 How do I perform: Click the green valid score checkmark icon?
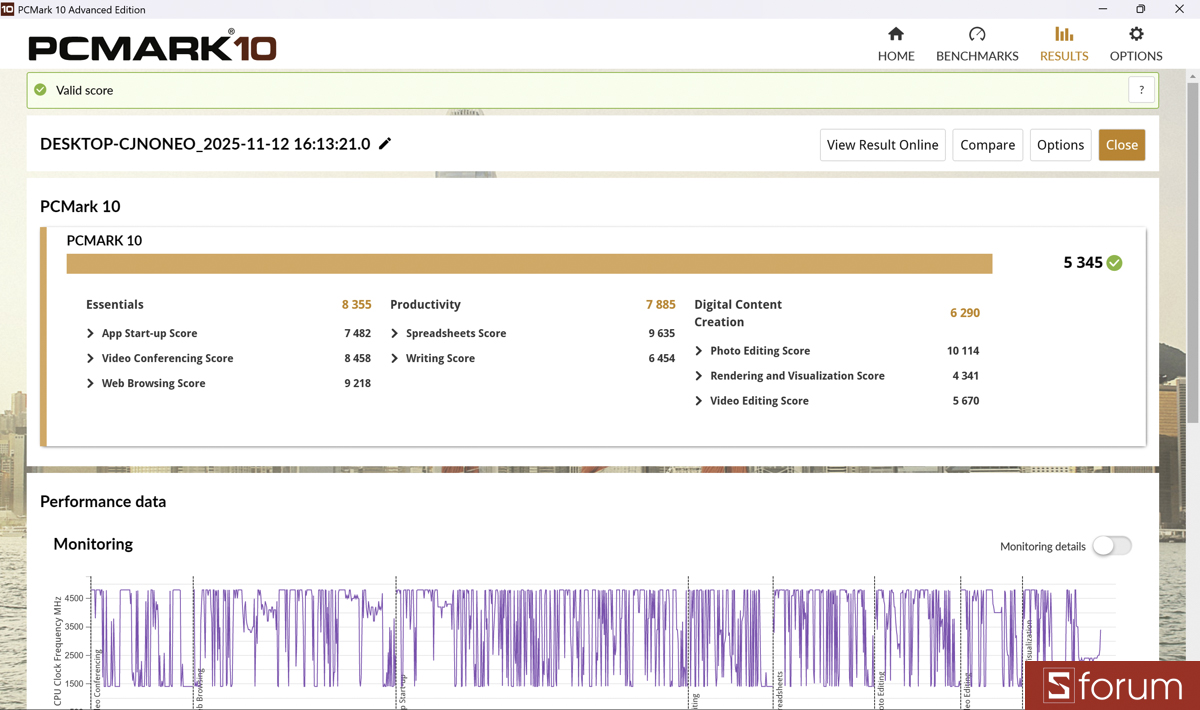click(41, 90)
